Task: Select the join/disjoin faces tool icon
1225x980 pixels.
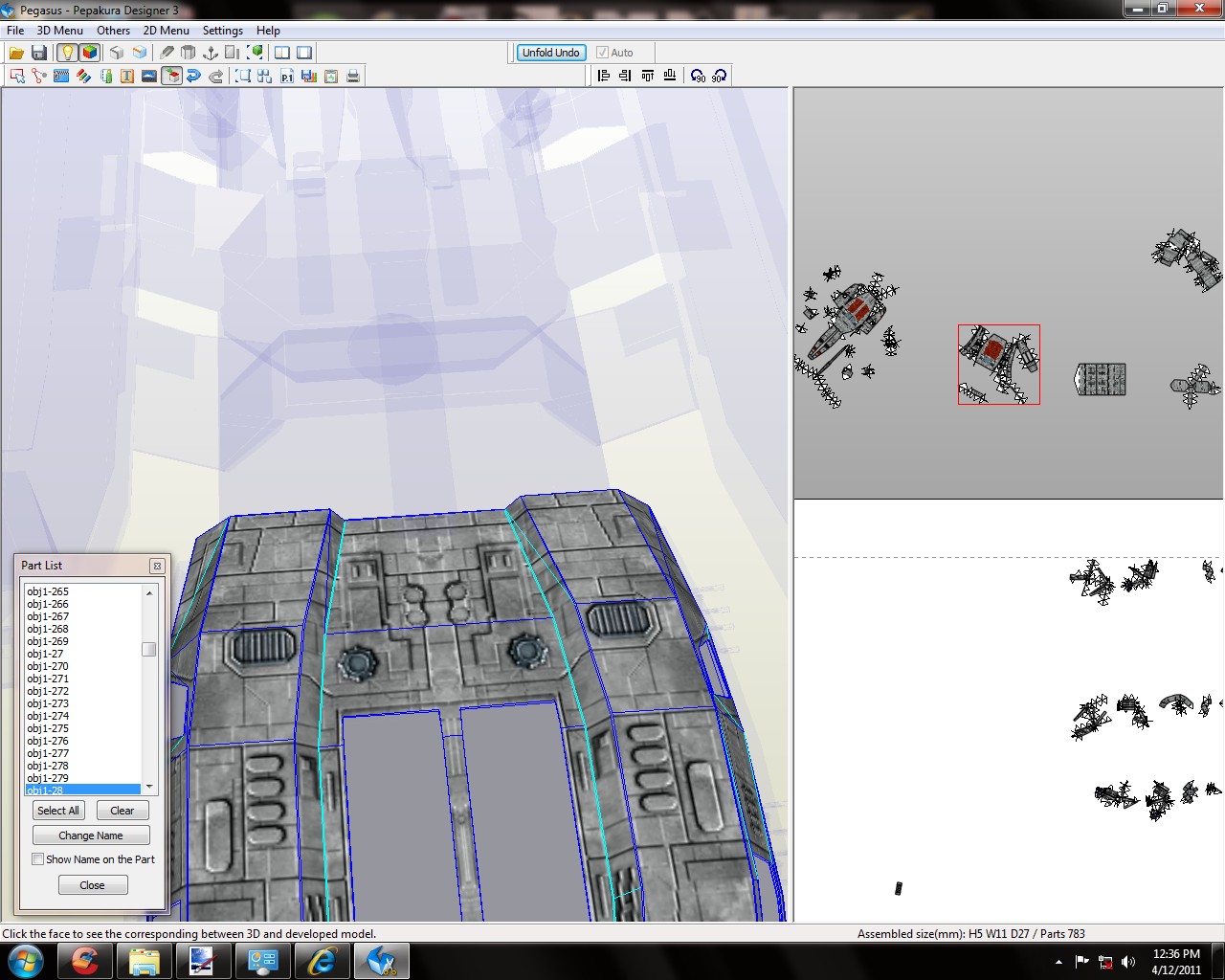Action: click(x=39, y=76)
